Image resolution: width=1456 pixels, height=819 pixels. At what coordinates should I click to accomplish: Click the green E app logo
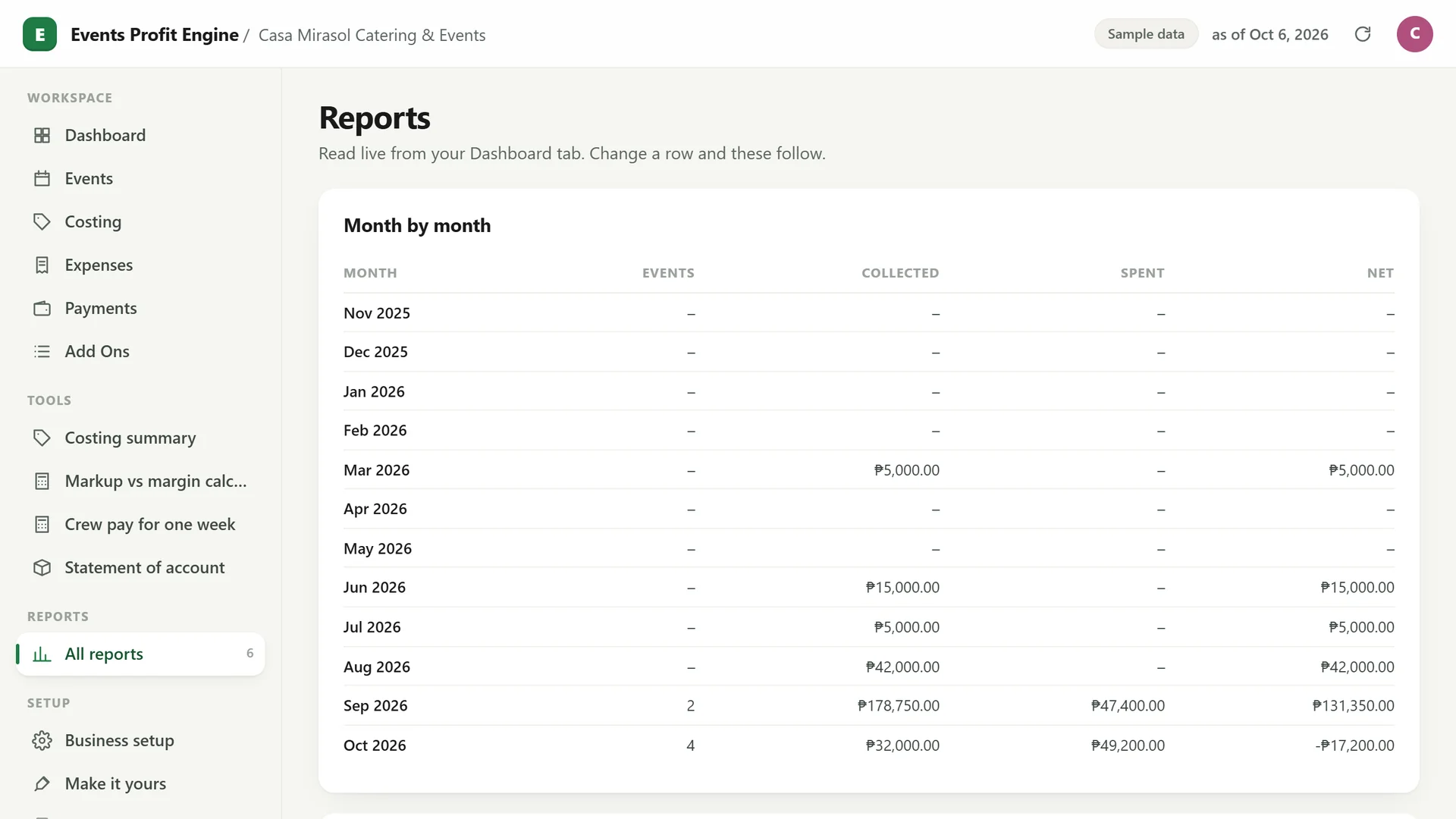(39, 34)
